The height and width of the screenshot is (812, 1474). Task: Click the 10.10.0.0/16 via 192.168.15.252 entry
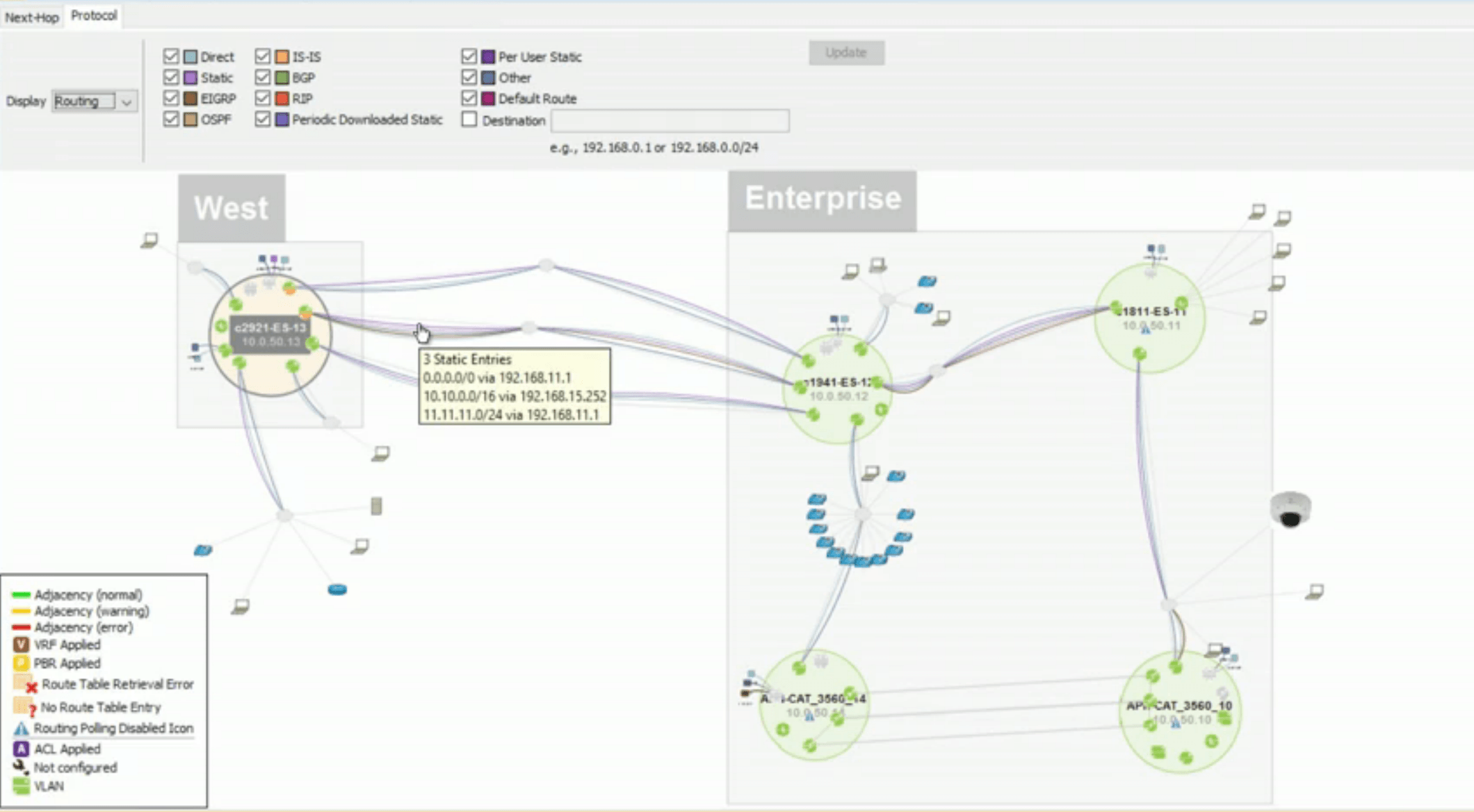pyautogui.click(x=515, y=396)
